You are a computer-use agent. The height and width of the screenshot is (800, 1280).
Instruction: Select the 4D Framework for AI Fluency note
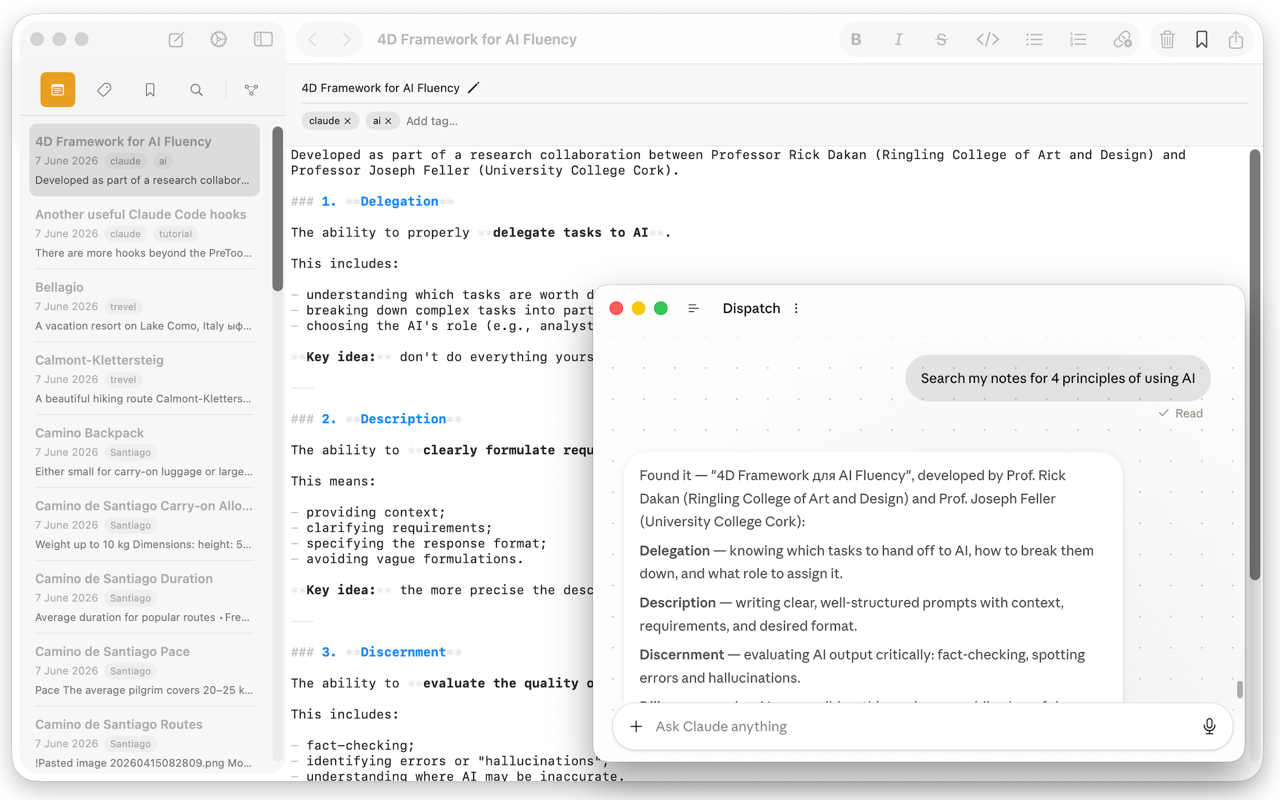tap(144, 160)
